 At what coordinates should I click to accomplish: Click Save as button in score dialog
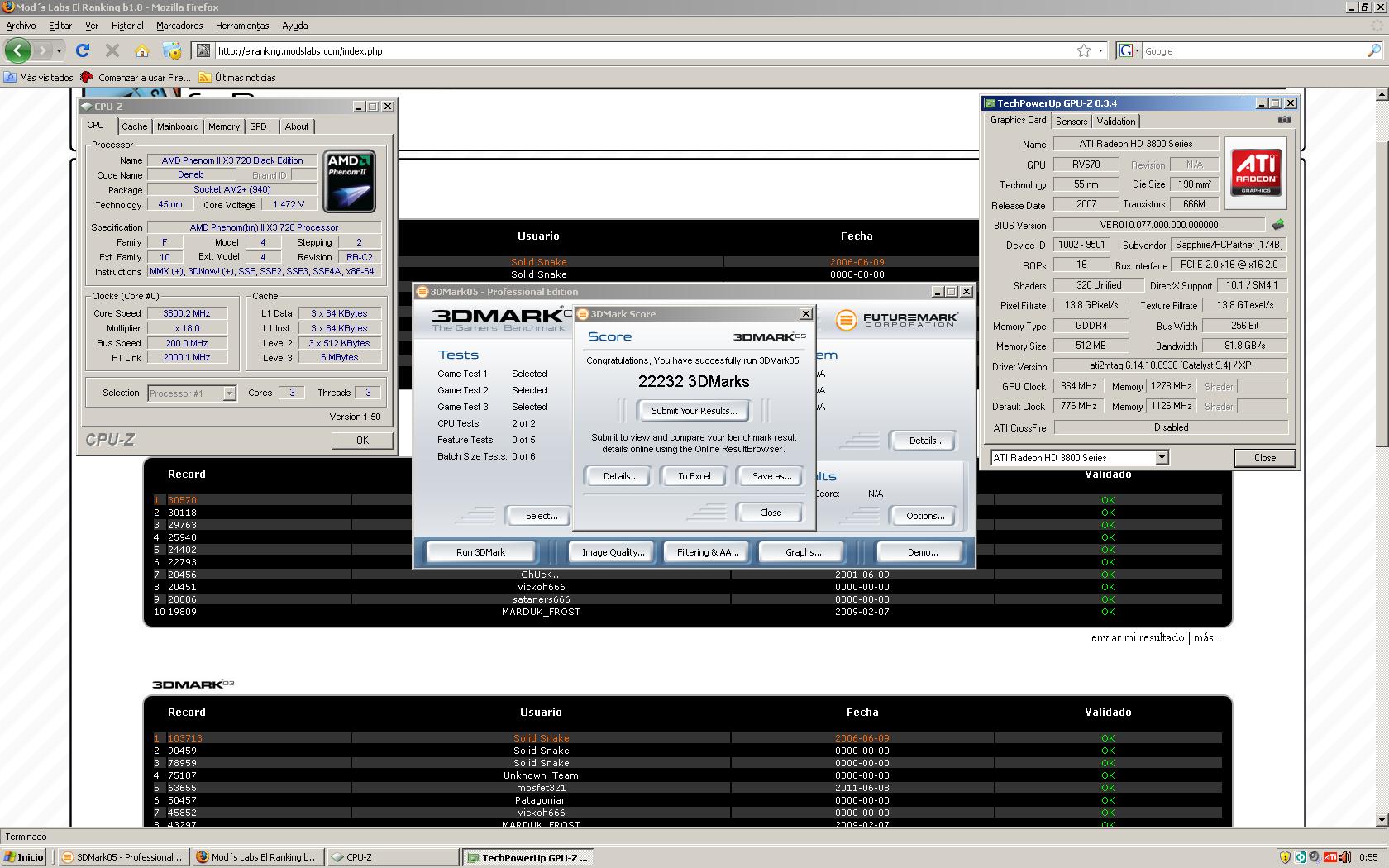[771, 476]
